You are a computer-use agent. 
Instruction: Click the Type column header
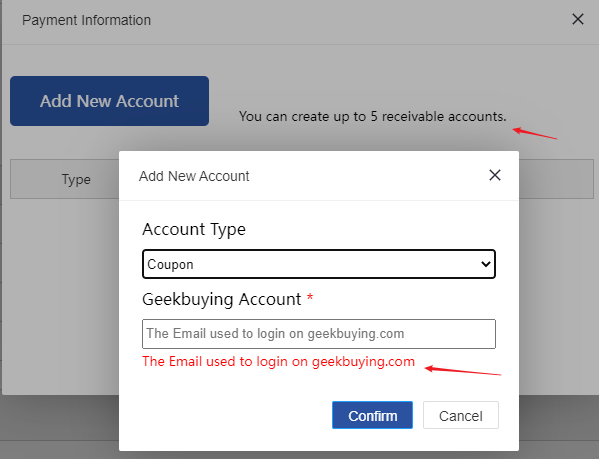coord(76,179)
